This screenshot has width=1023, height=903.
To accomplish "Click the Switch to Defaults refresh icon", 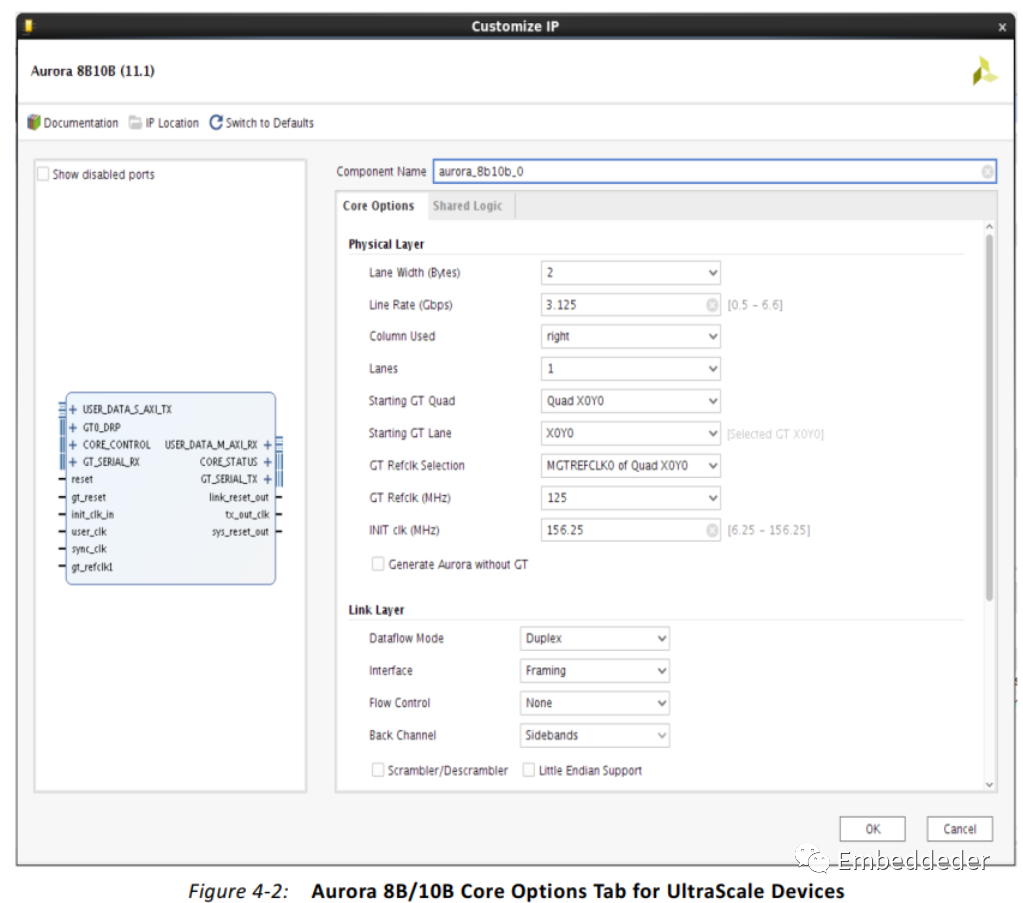I will point(216,123).
